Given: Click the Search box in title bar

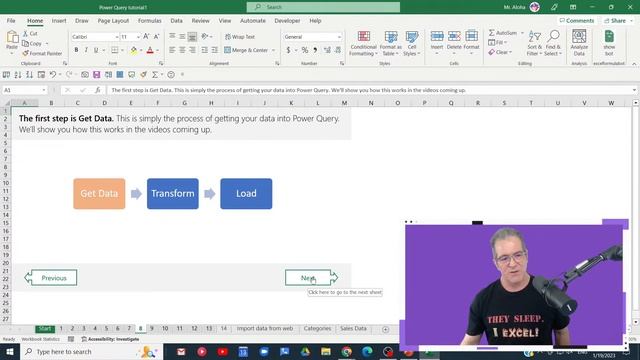Looking at the screenshot, I should pos(323,7).
